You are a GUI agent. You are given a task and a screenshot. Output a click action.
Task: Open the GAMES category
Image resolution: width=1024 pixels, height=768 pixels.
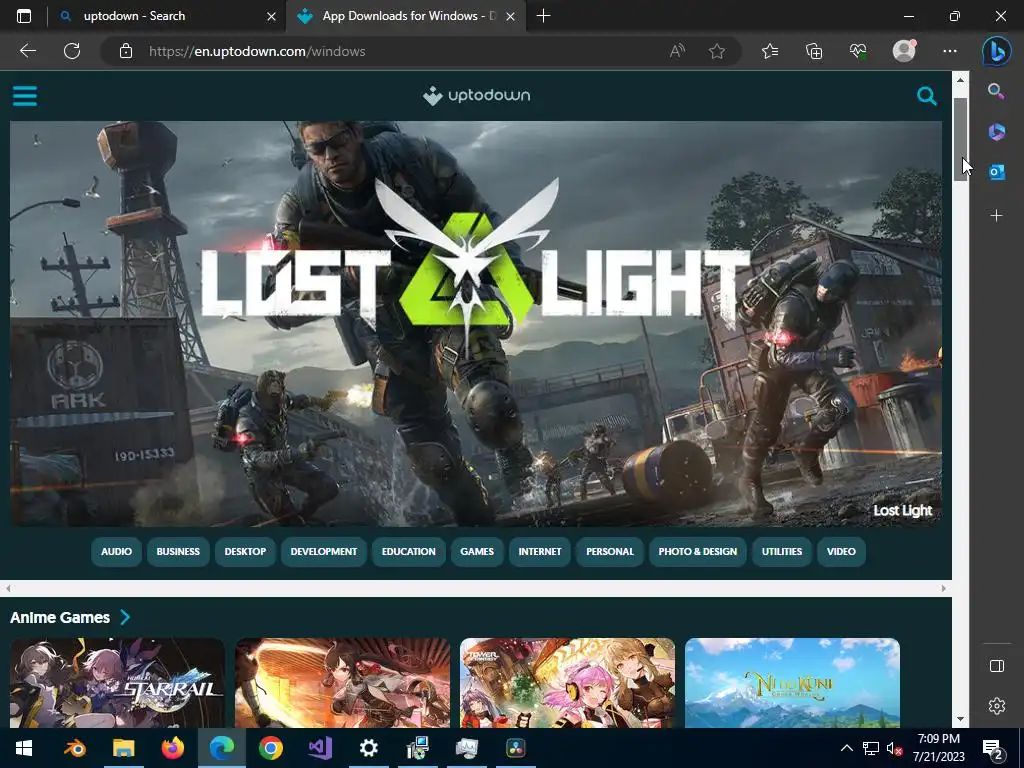click(477, 551)
